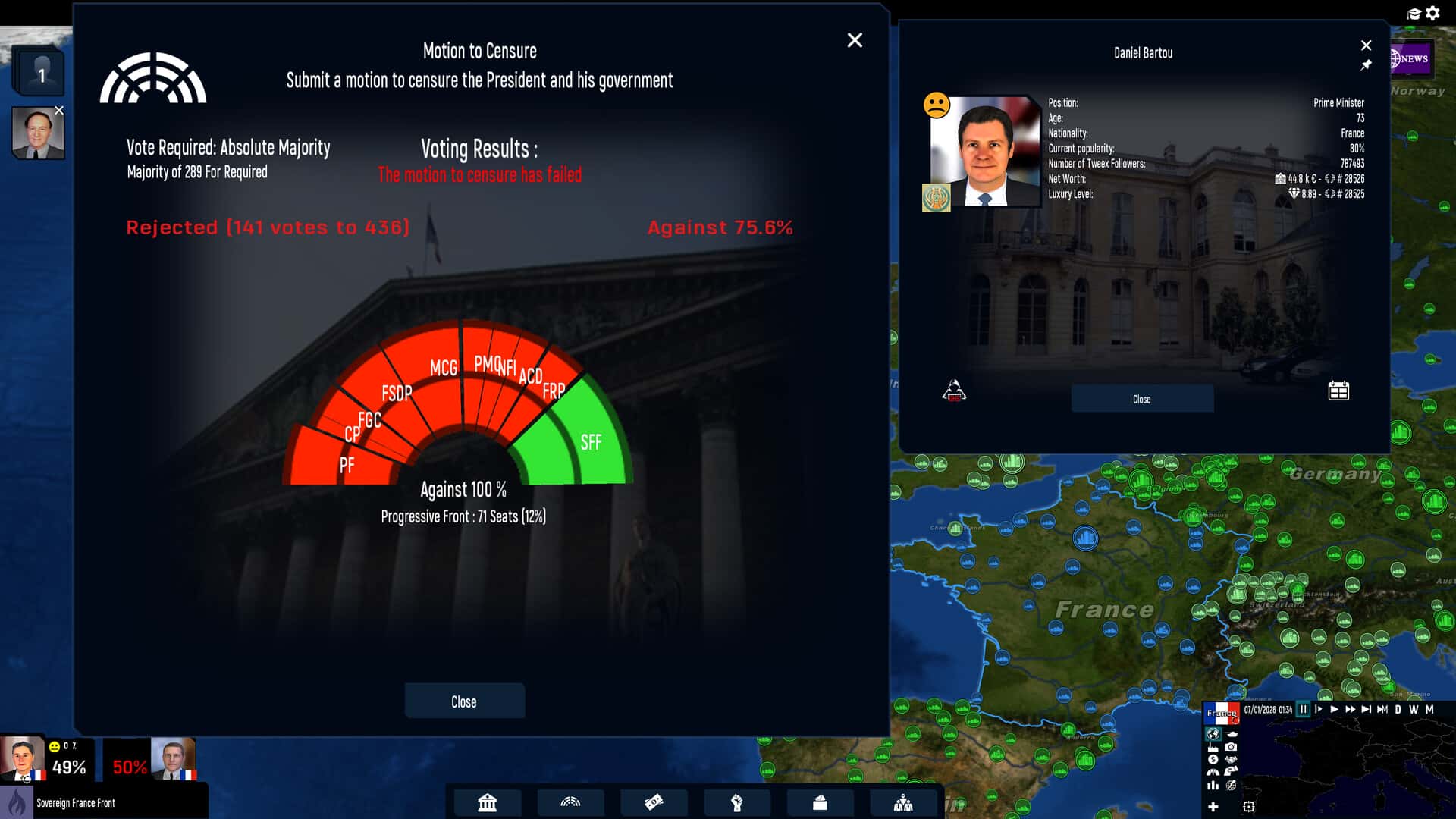Open the budget panel with the banknote icon

point(654,802)
